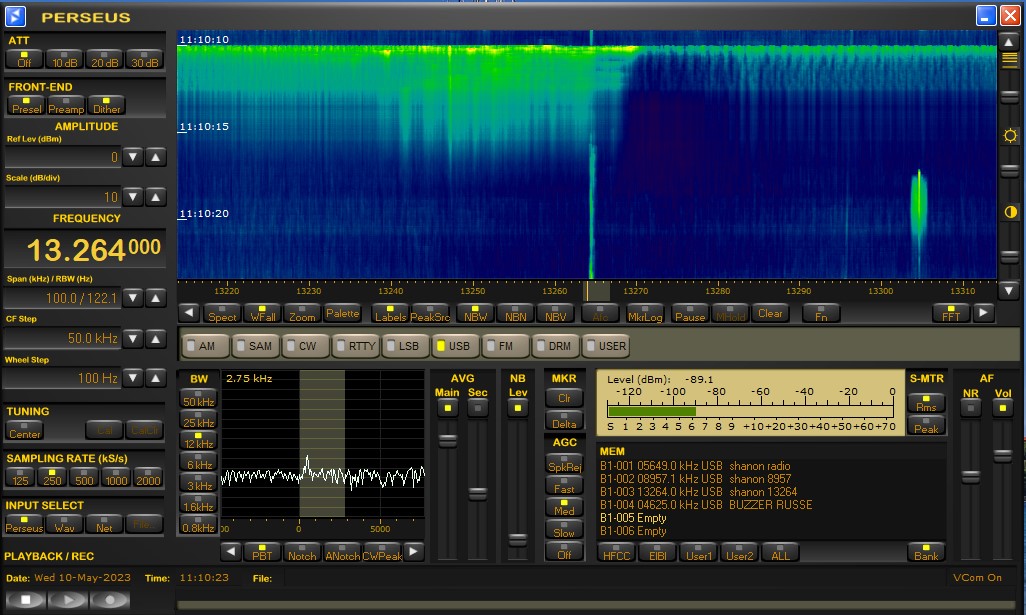Select DRM mode
Image resolution: width=1026 pixels, height=615 pixels.
[x=556, y=345]
